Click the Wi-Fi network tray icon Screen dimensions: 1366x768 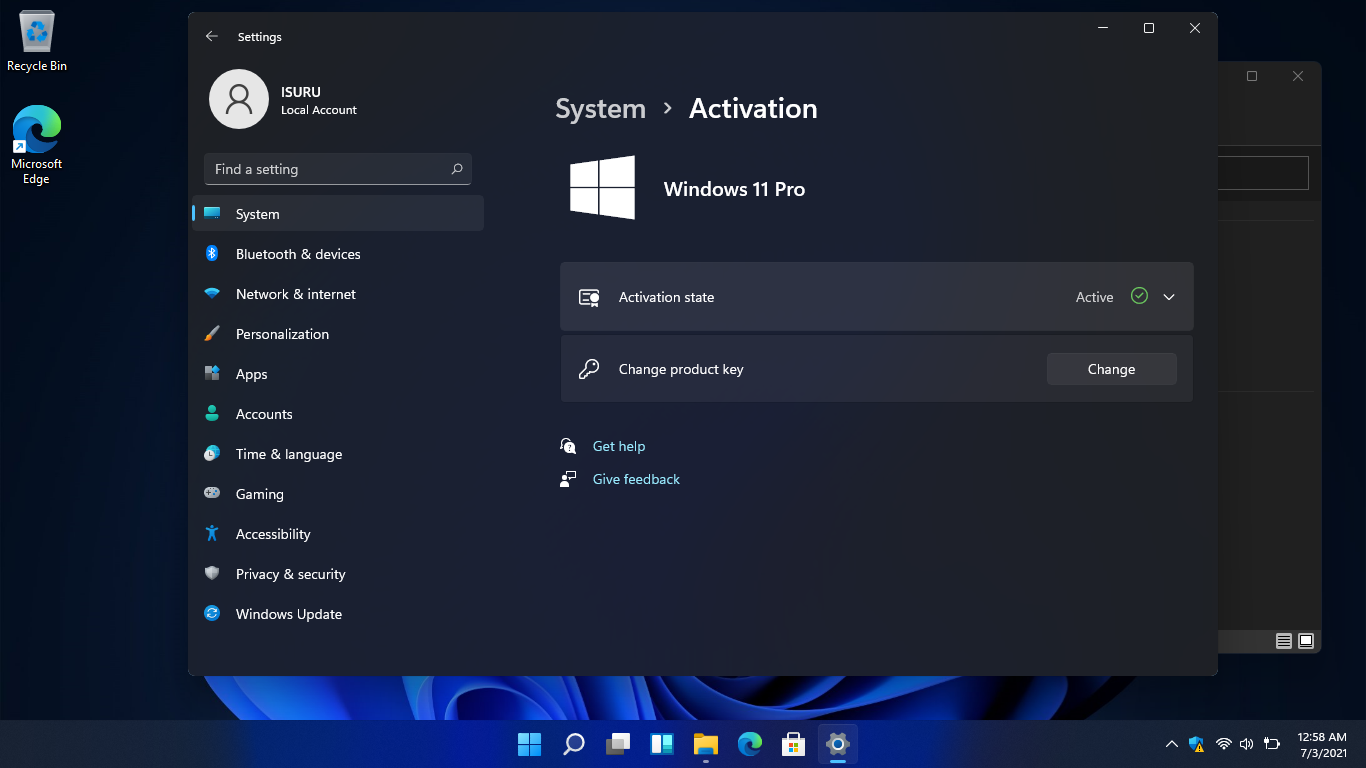[1223, 744]
